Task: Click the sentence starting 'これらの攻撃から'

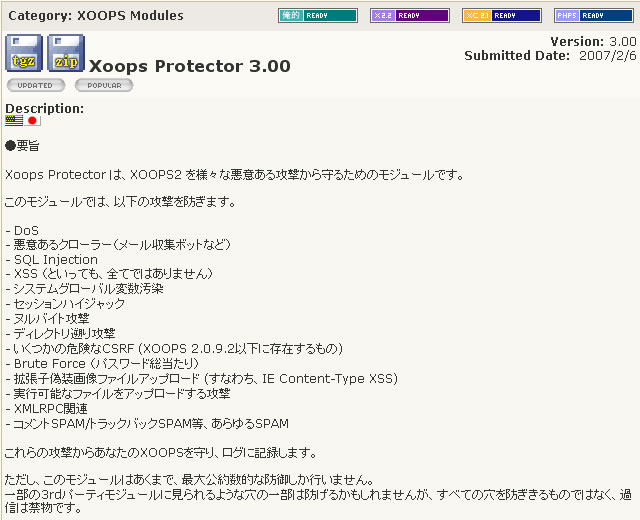Action: click(x=161, y=453)
